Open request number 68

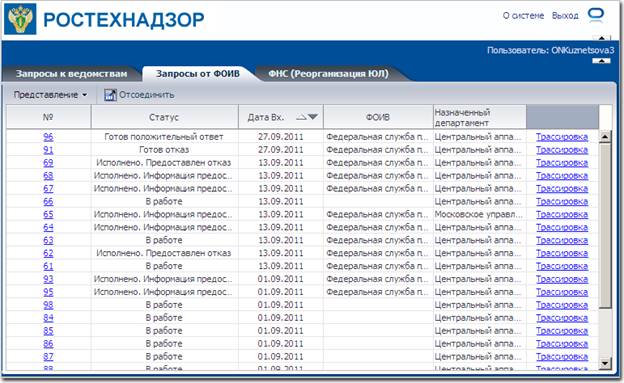click(x=48, y=176)
